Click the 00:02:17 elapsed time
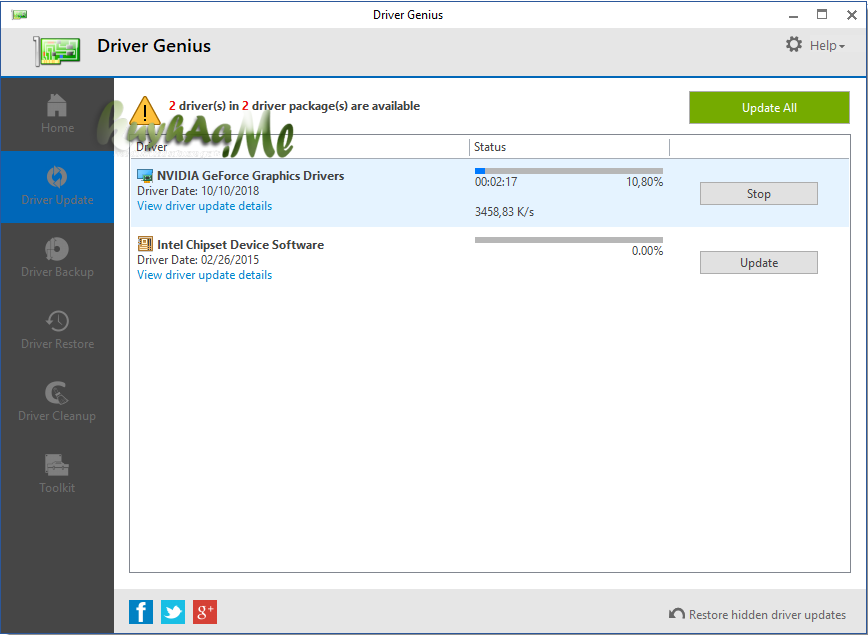Screen dimensions: 868x635 coord(495,182)
